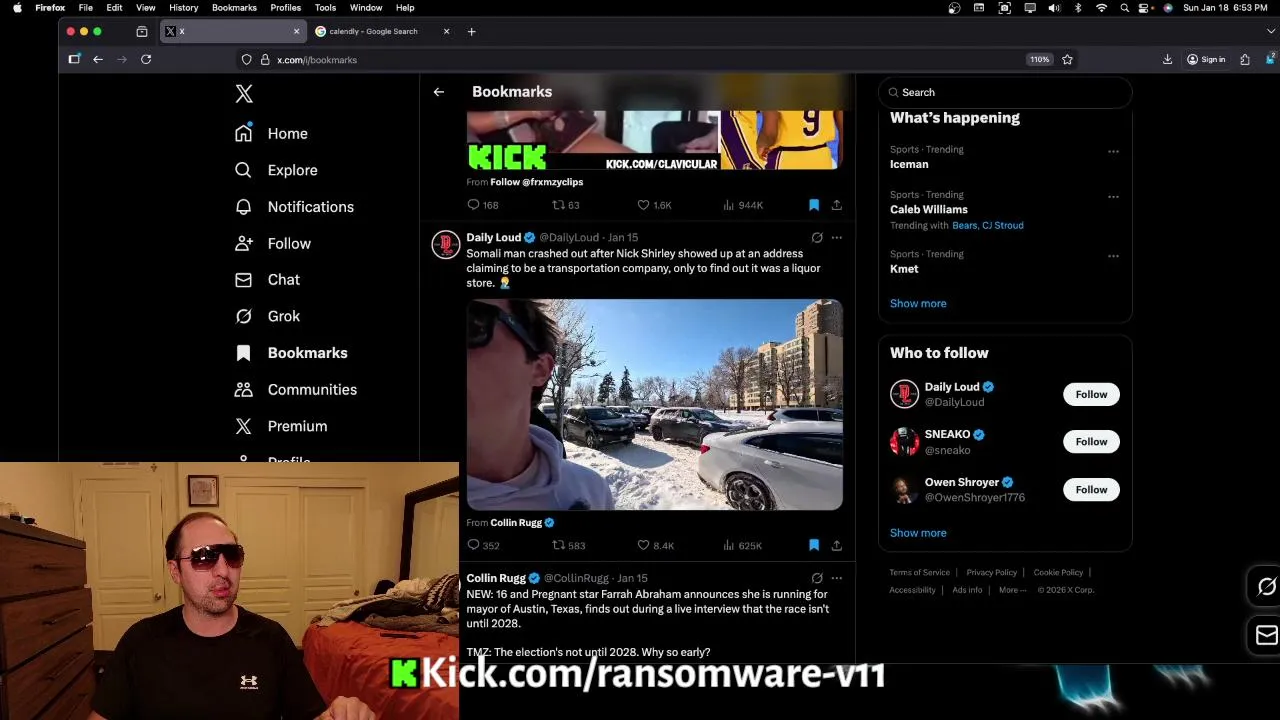Open Kmet trending topic
Image resolution: width=1280 pixels, height=720 pixels.
click(904, 268)
